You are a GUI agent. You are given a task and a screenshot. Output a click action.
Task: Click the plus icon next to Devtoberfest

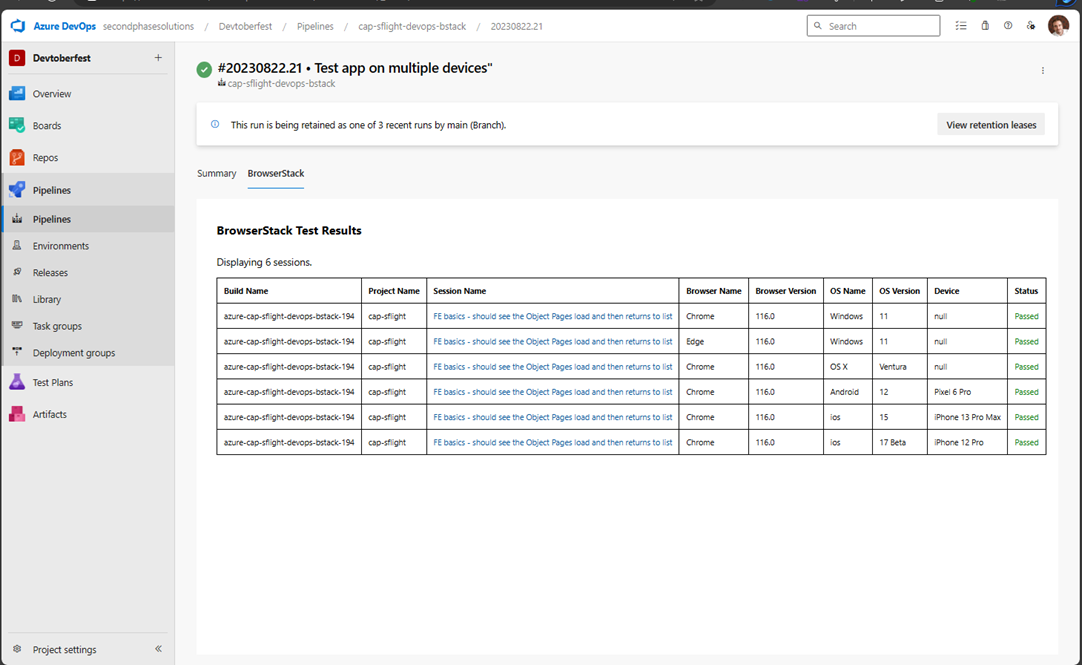tap(158, 58)
